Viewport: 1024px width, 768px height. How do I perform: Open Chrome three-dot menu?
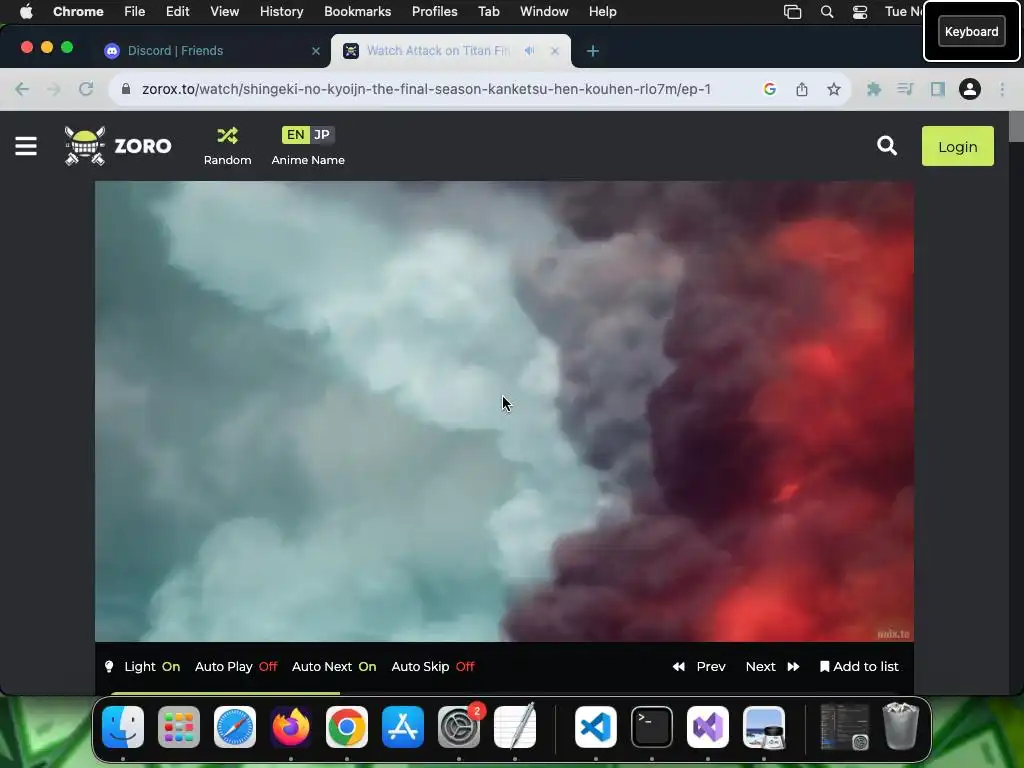[x=1002, y=89]
